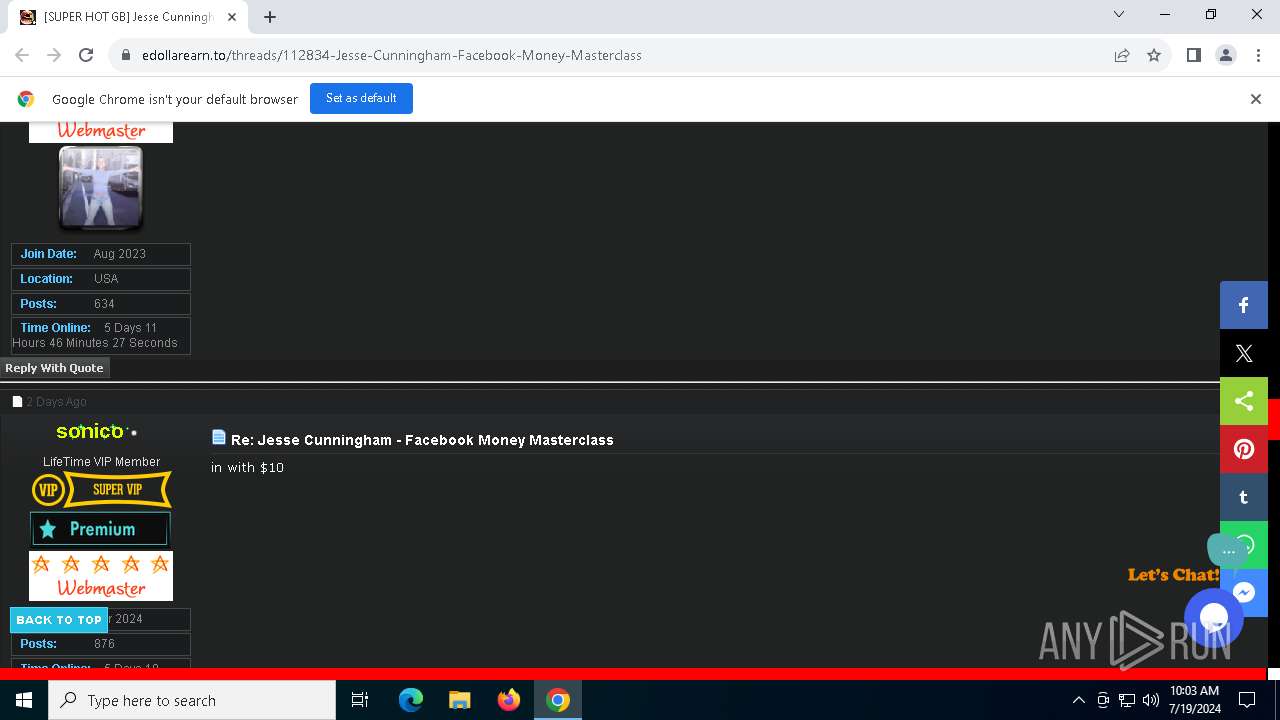
Task: Open Chrome three-dot menu
Action: click(1258, 55)
